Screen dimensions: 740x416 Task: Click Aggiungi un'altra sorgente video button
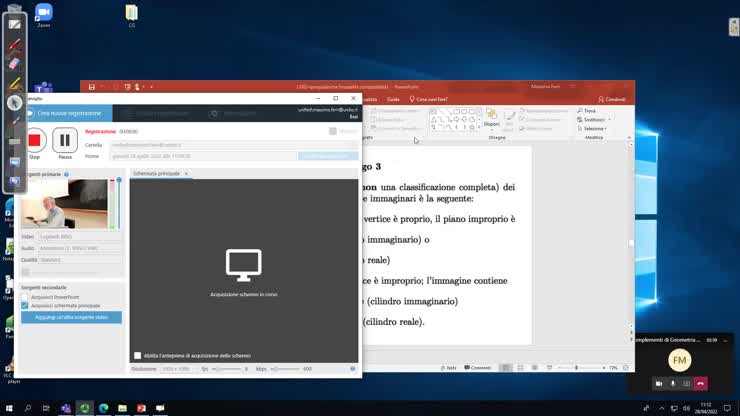coord(71,317)
